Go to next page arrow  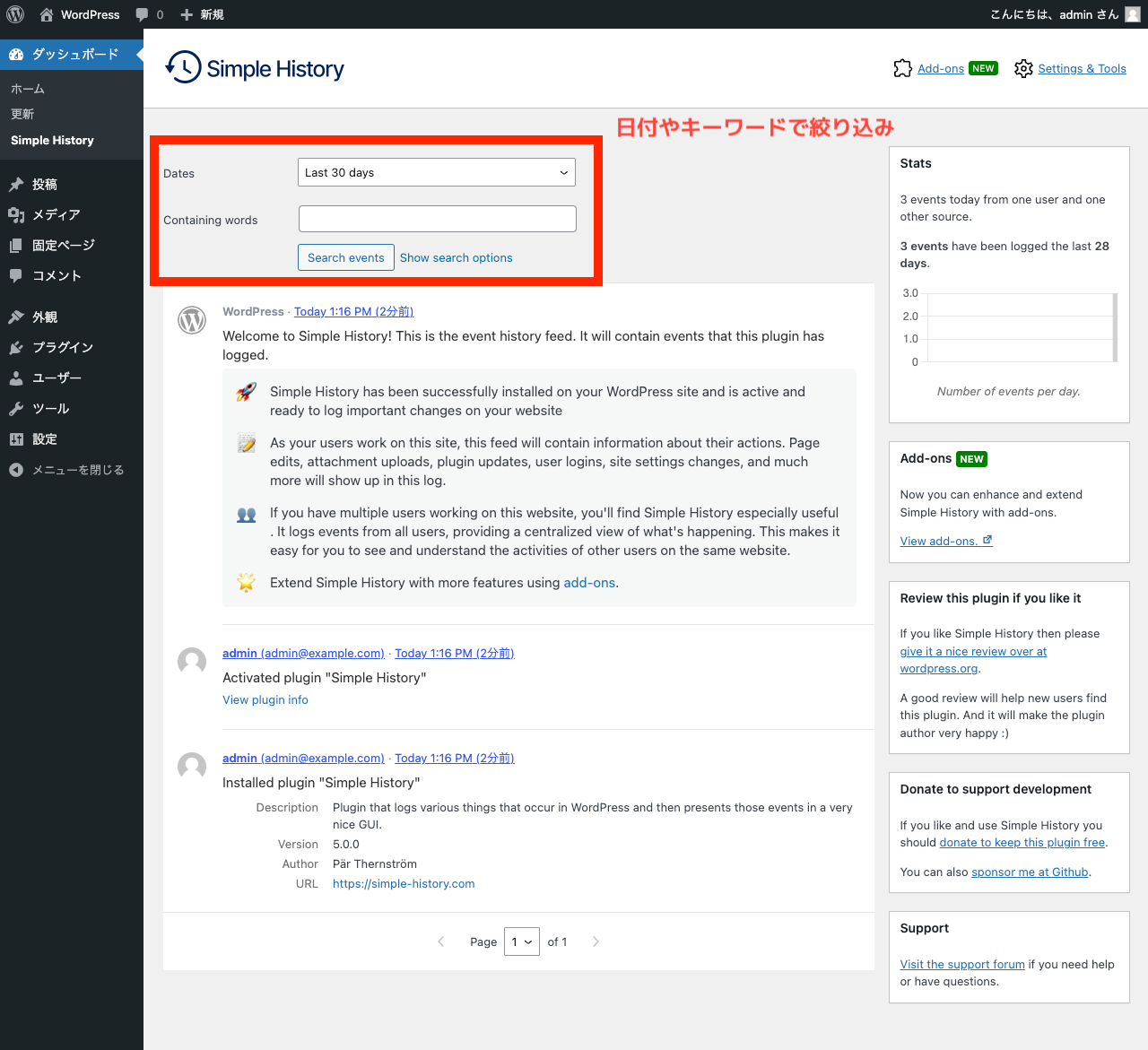pos(596,942)
